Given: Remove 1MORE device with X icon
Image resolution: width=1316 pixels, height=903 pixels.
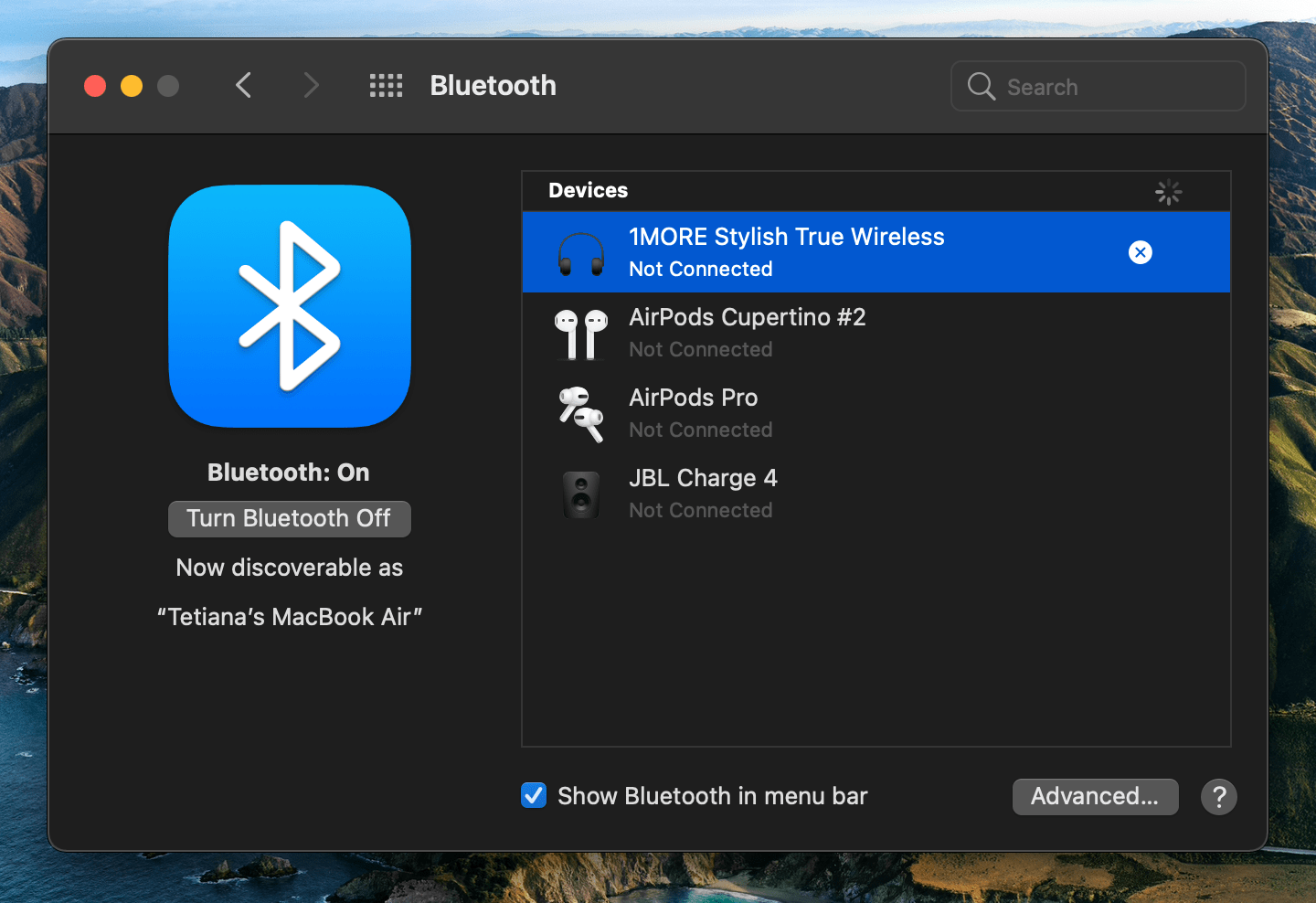Looking at the screenshot, I should pyautogui.click(x=1141, y=252).
